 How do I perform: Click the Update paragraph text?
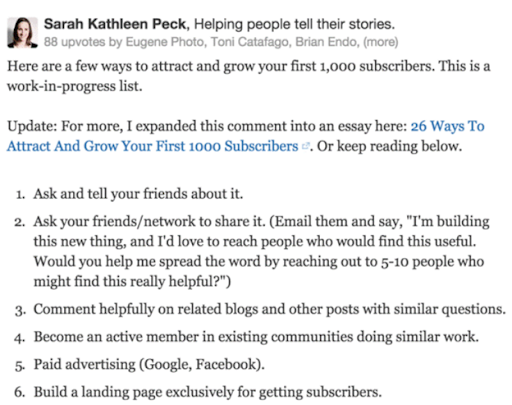(209, 126)
